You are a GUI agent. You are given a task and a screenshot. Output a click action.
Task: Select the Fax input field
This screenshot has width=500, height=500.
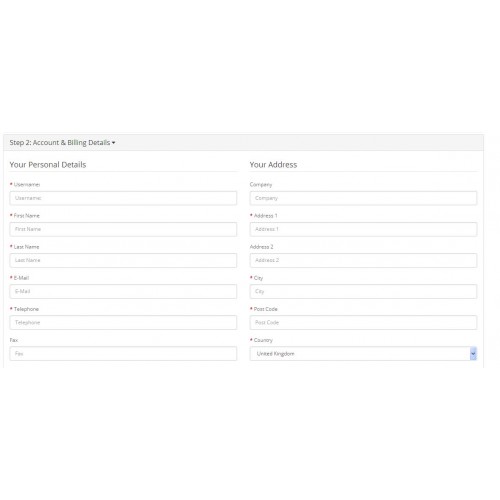coord(123,354)
